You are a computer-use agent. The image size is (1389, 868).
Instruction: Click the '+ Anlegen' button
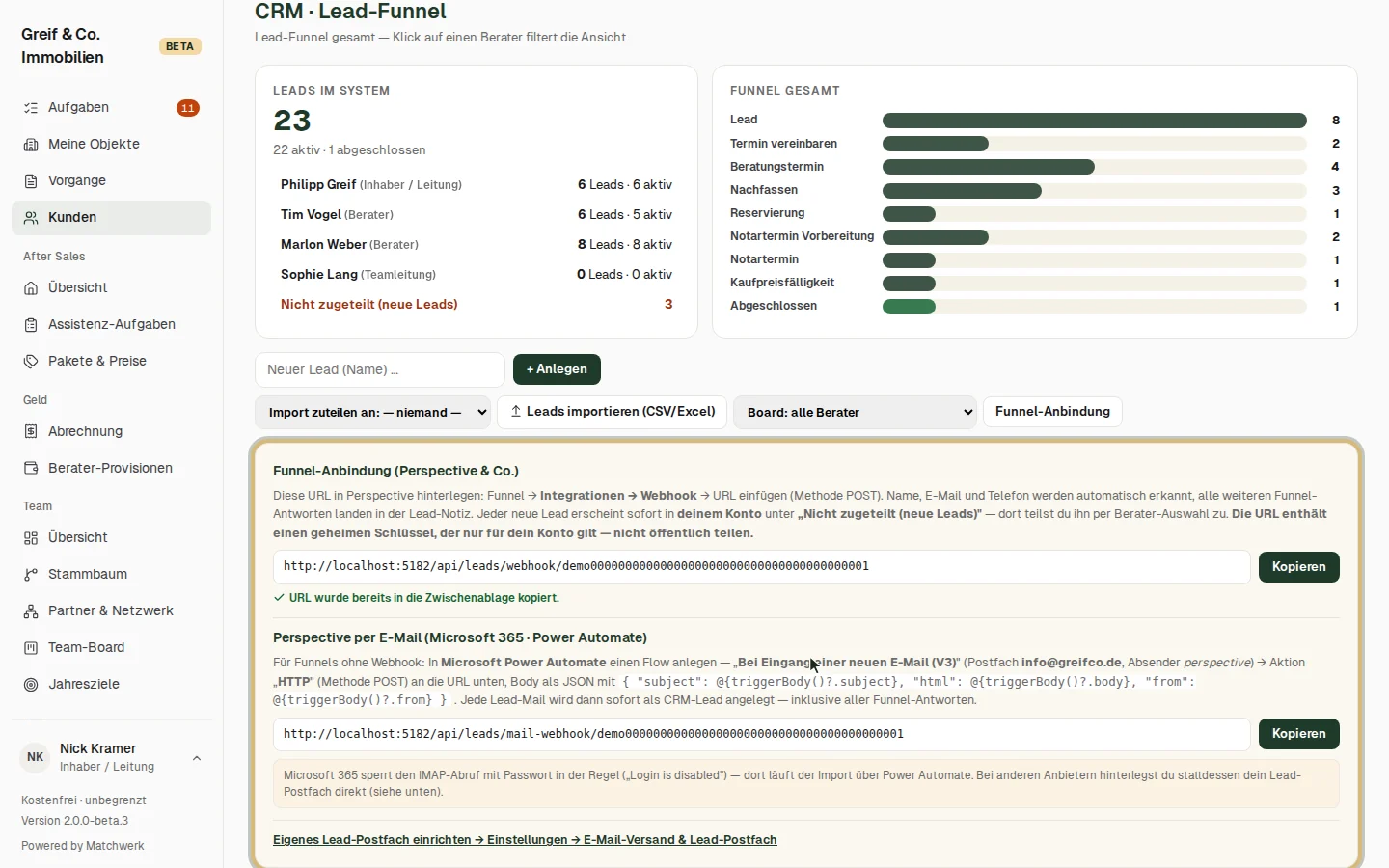coord(557,369)
